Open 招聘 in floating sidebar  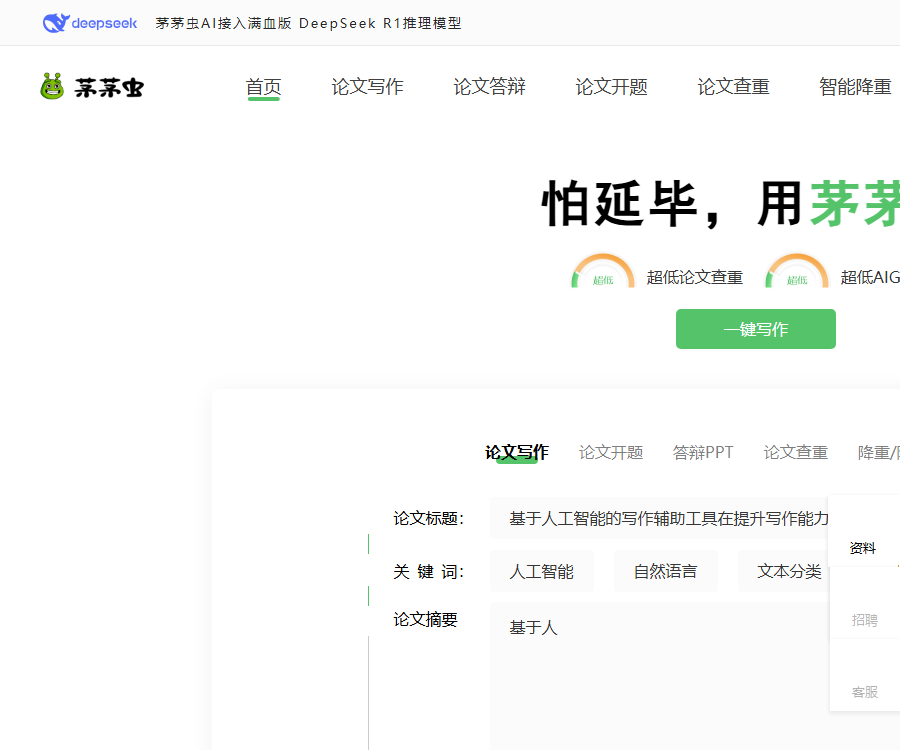click(x=864, y=620)
